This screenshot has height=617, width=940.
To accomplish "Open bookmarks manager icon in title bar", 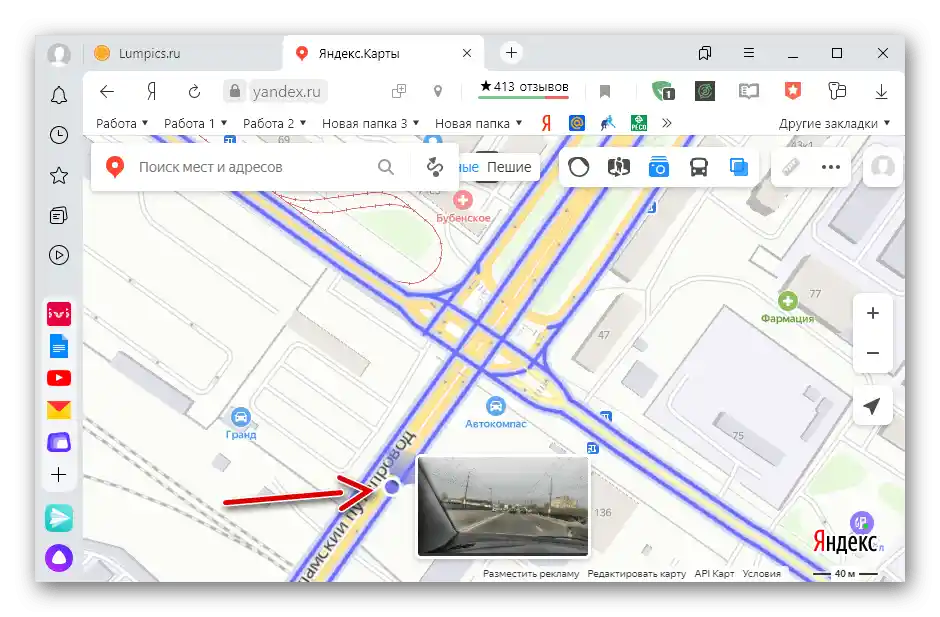I will pyautogui.click(x=705, y=53).
